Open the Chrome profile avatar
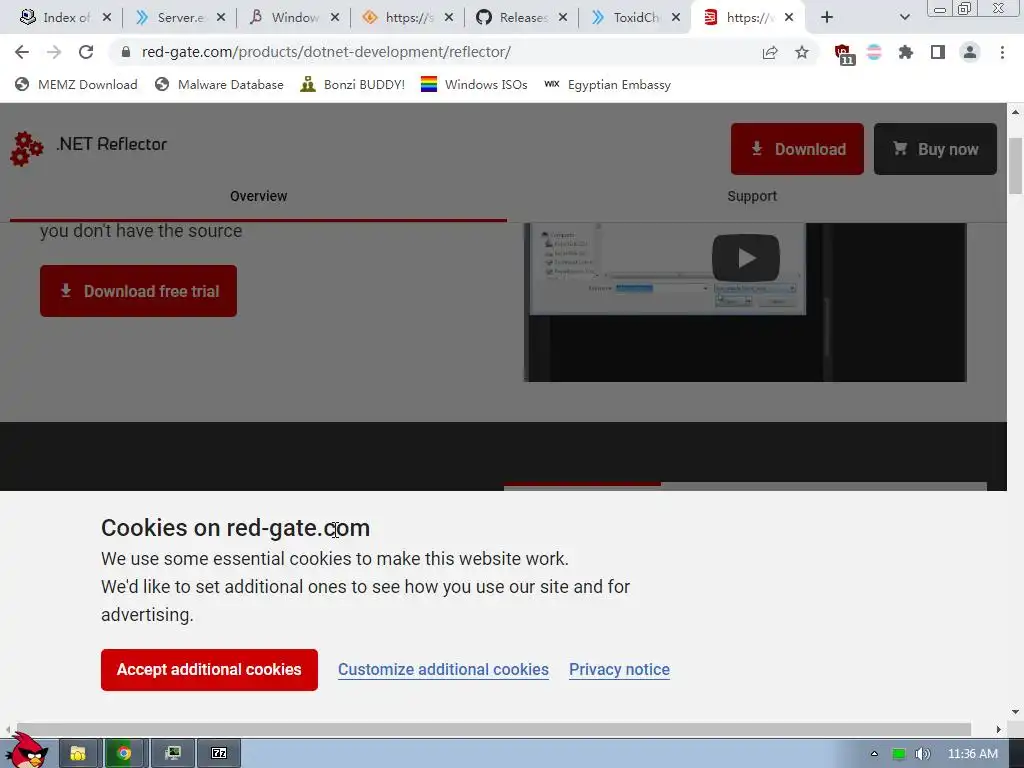The width and height of the screenshot is (1024, 768). 970,52
